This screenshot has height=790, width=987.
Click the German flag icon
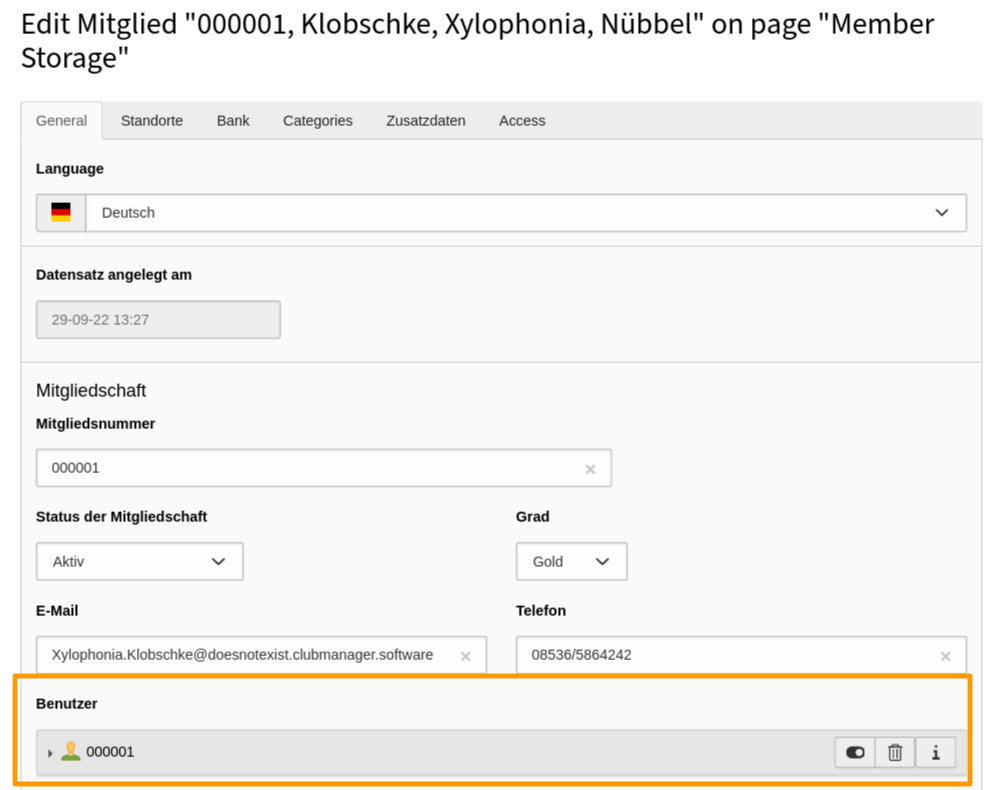pos(62,212)
